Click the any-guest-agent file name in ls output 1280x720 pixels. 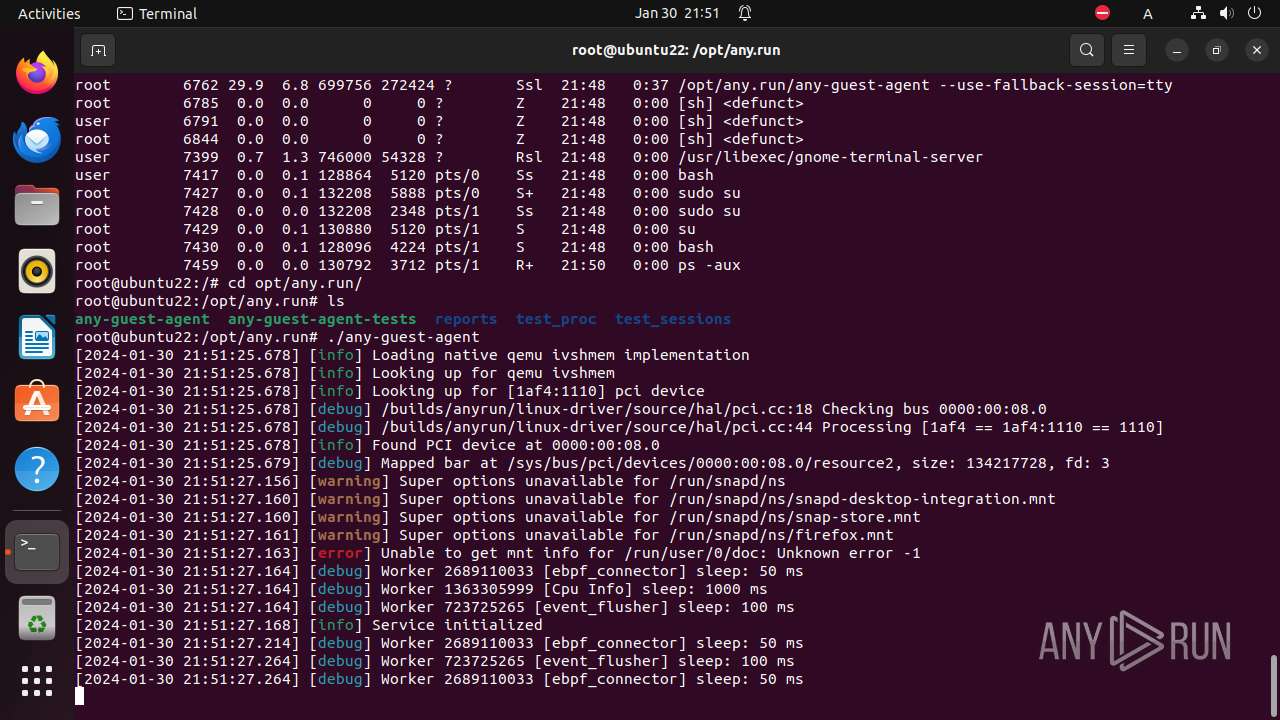coord(142,319)
